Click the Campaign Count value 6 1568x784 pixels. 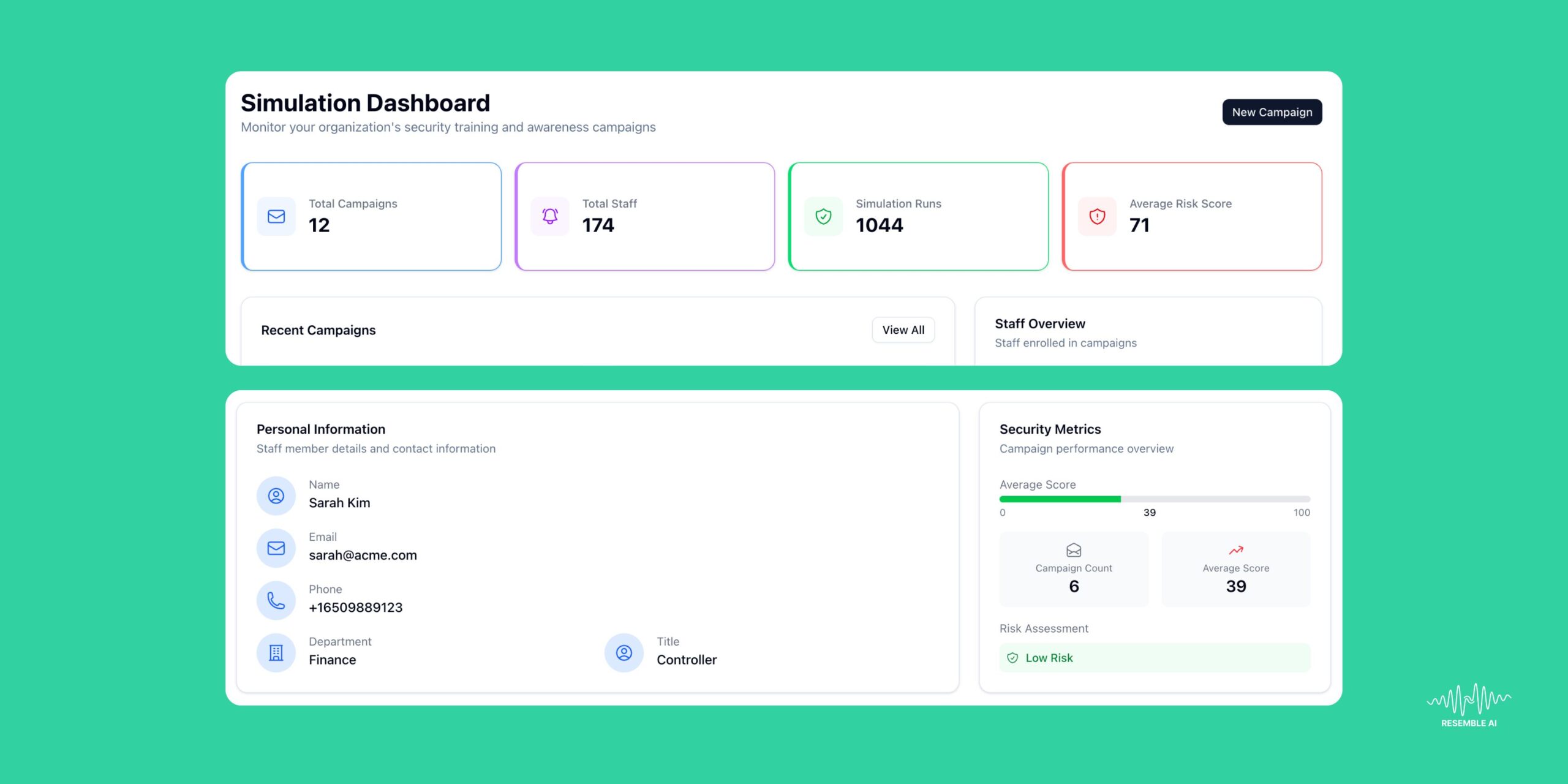click(x=1074, y=586)
